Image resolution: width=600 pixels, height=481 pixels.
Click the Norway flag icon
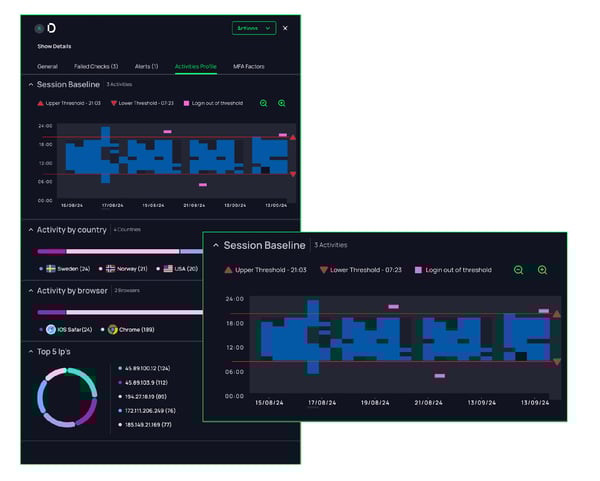111,269
